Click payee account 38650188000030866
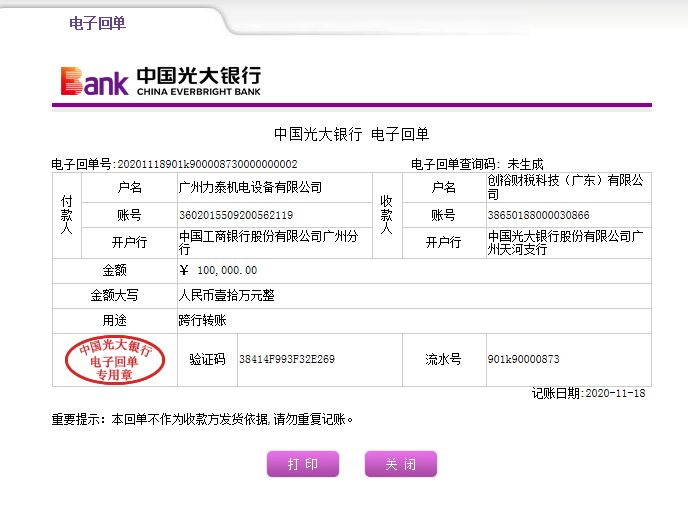Viewport: 688px width, 512px height. (x=538, y=215)
